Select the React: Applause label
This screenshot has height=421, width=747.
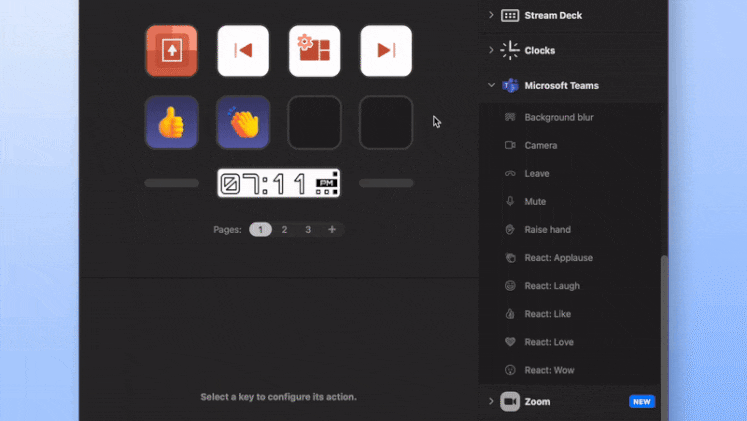click(x=559, y=258)
